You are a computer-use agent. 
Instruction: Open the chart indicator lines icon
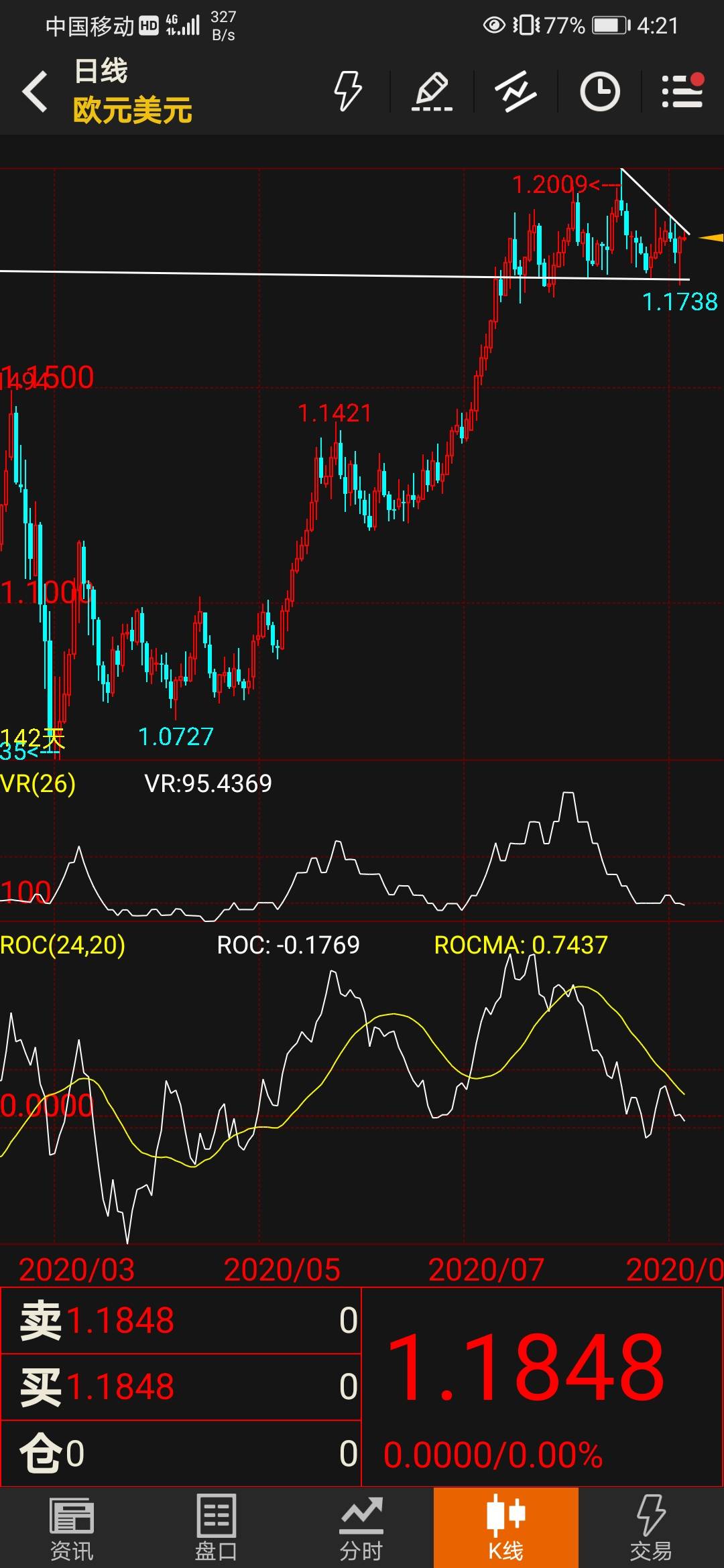[x=516, y=91]
